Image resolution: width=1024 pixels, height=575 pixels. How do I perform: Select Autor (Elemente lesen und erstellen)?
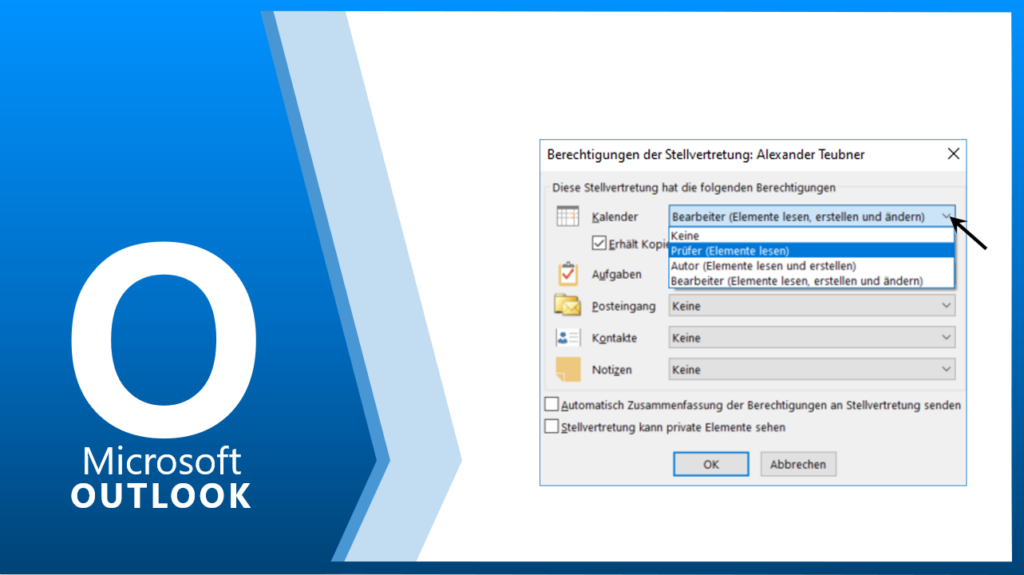(811, 266)
